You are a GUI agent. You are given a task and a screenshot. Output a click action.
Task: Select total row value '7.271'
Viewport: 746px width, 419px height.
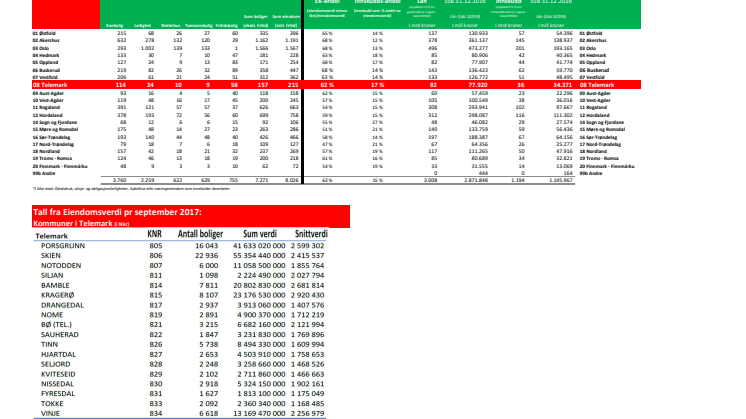coord(261,181)
